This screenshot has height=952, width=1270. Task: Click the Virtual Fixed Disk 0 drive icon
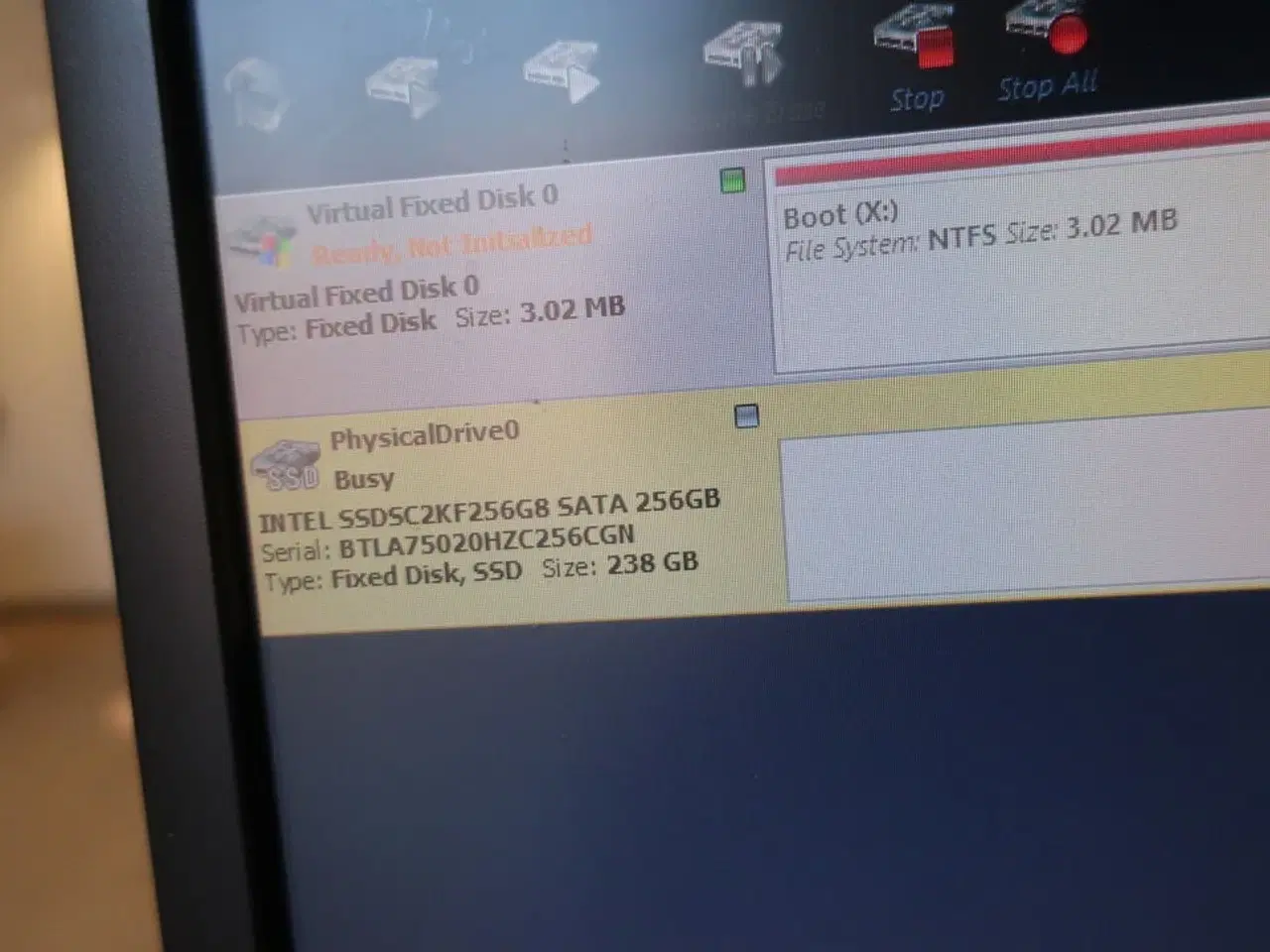coord(261,239)
